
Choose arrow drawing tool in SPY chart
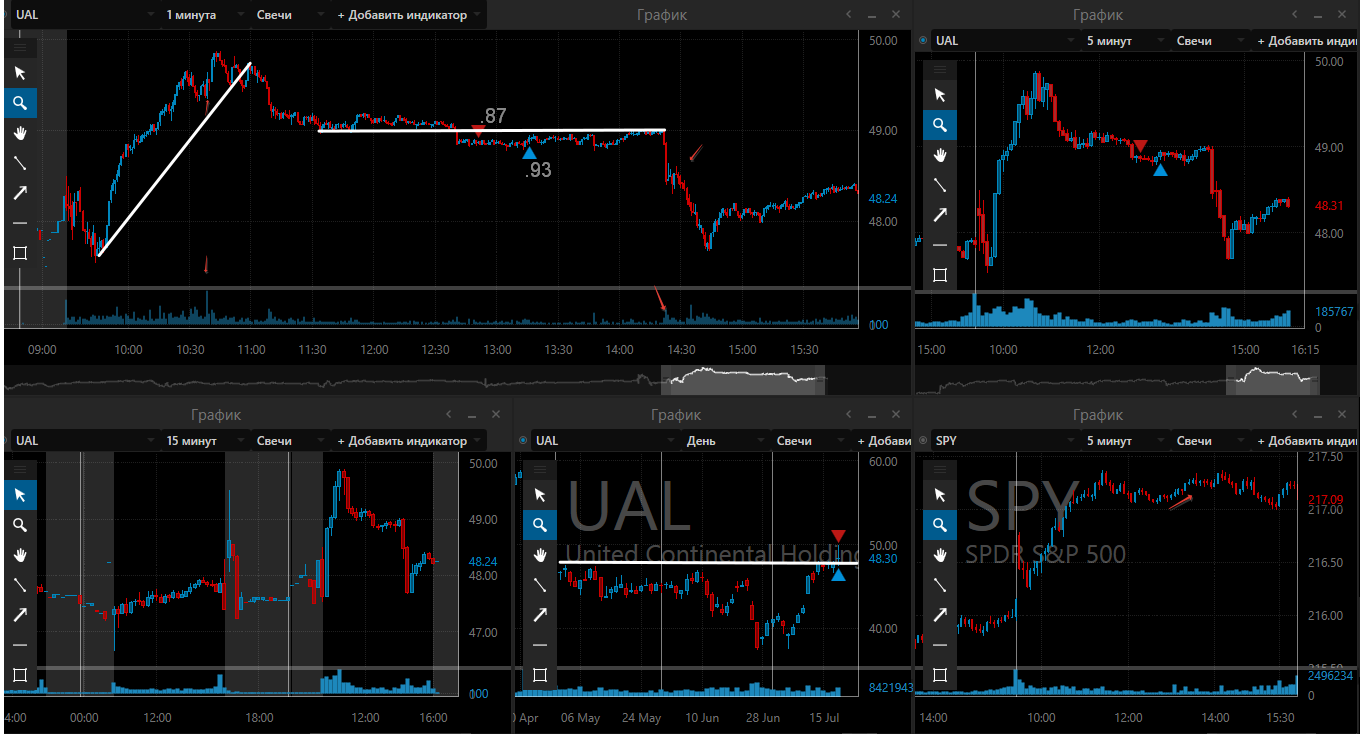click(x=940, y=615)
